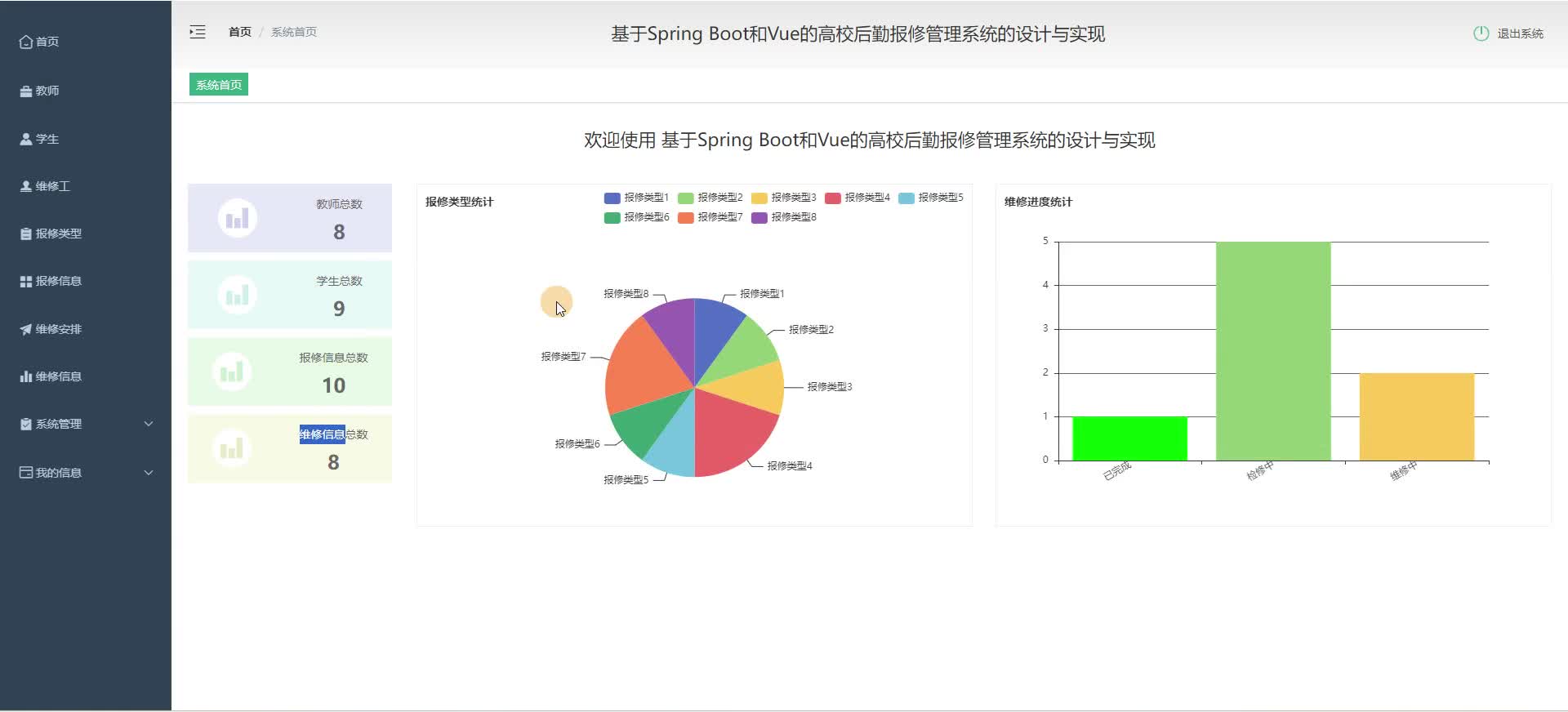Viewport: 1568px width, 712px height.
Task: Click the 维修进度统计 chart title
Action: pyautogui.click(x=1038, y=202)
